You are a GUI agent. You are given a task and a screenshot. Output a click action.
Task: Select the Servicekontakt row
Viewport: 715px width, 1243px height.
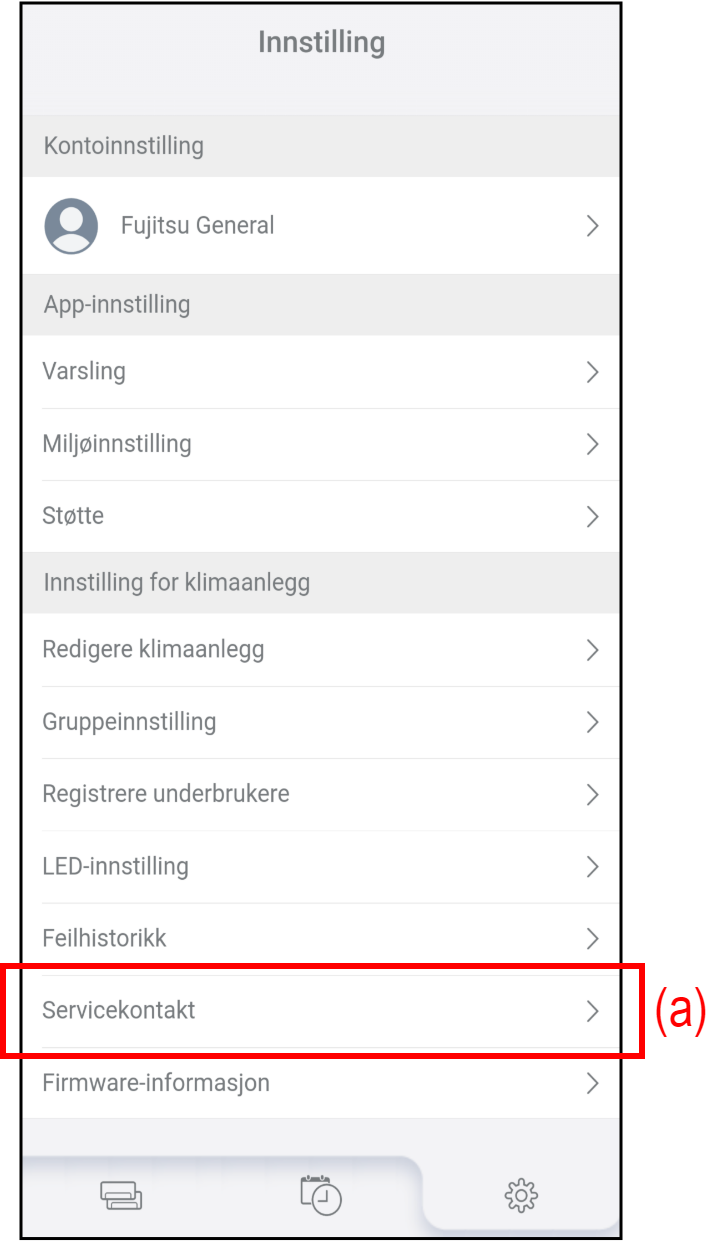[119, 1010]
